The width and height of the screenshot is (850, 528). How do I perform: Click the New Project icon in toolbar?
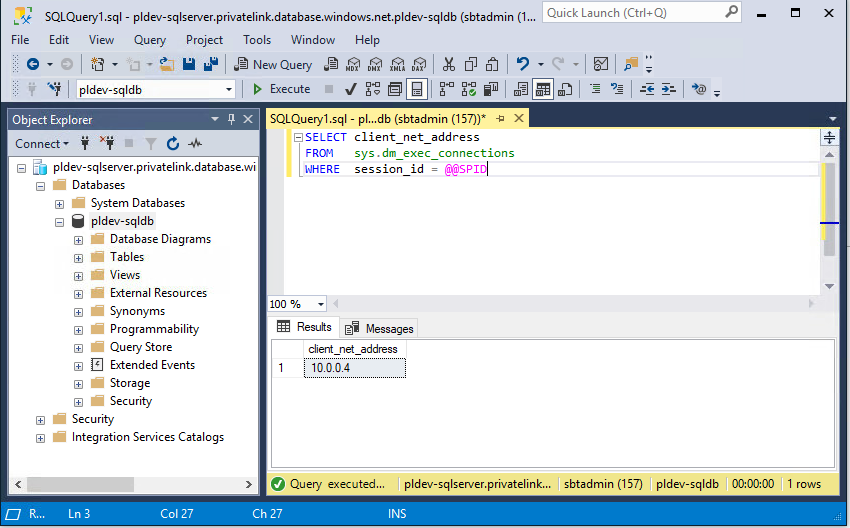click(98, 65)
